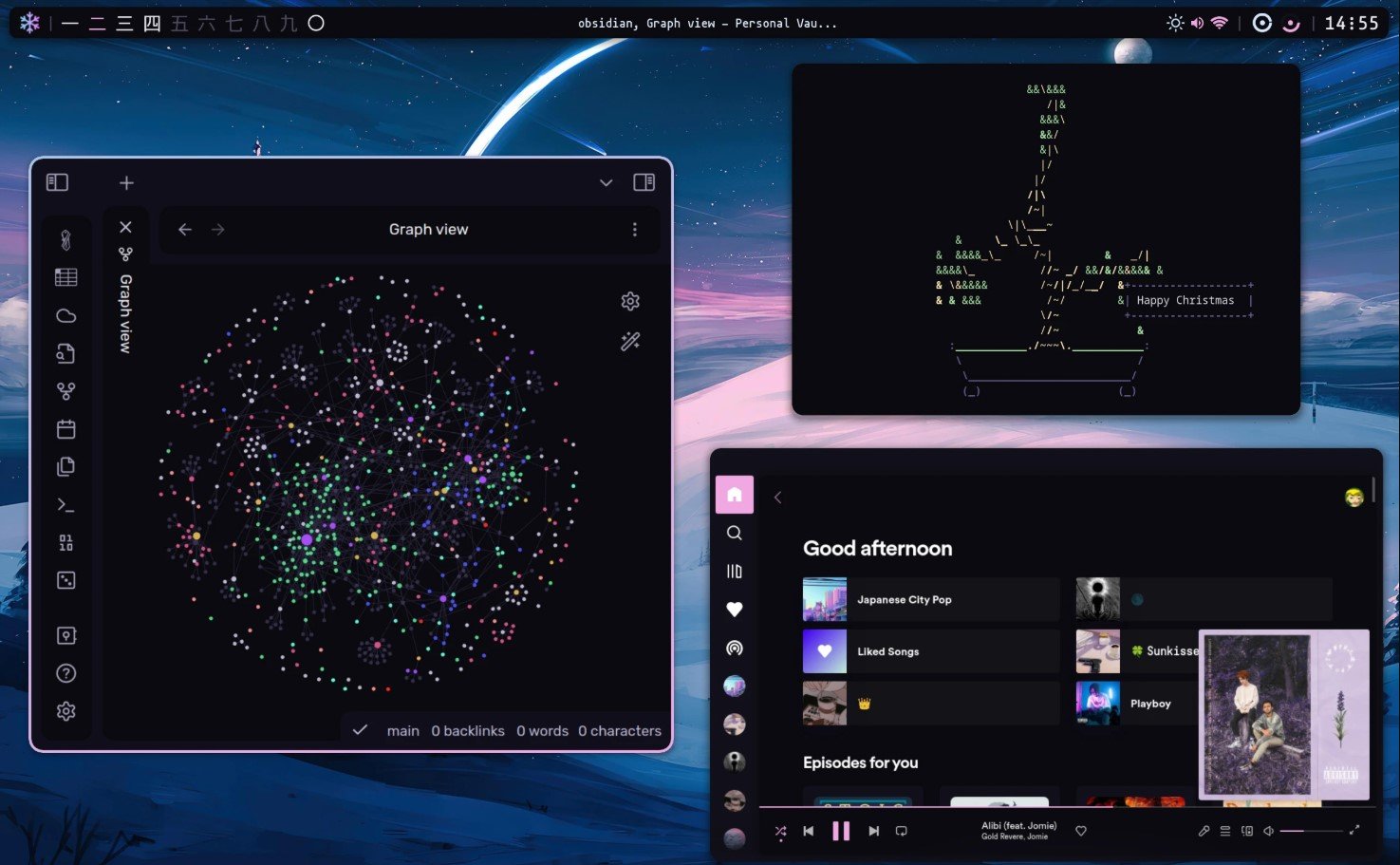1400x865 pixels.
Task: Show lyrics with the microphone icon
Action: (1204, 830)
